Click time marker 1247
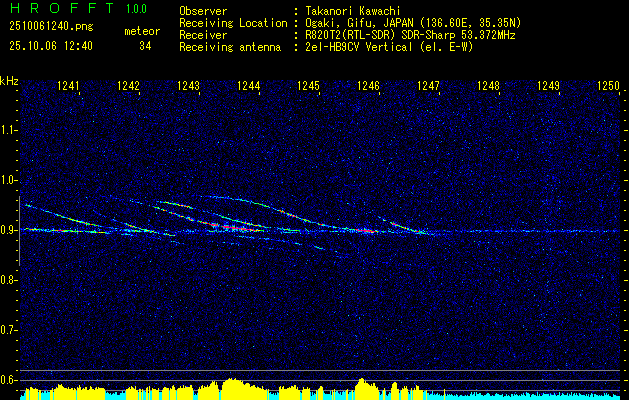629x400 pixels. [428, 85]
